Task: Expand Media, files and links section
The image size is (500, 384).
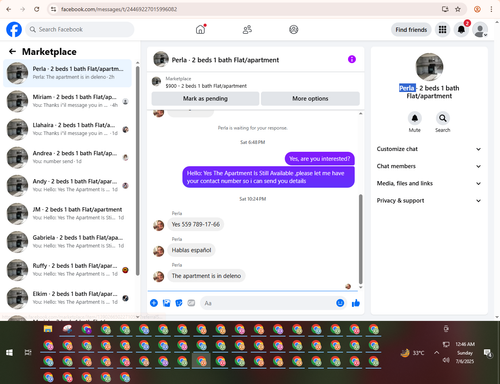Action: (429, 183)
